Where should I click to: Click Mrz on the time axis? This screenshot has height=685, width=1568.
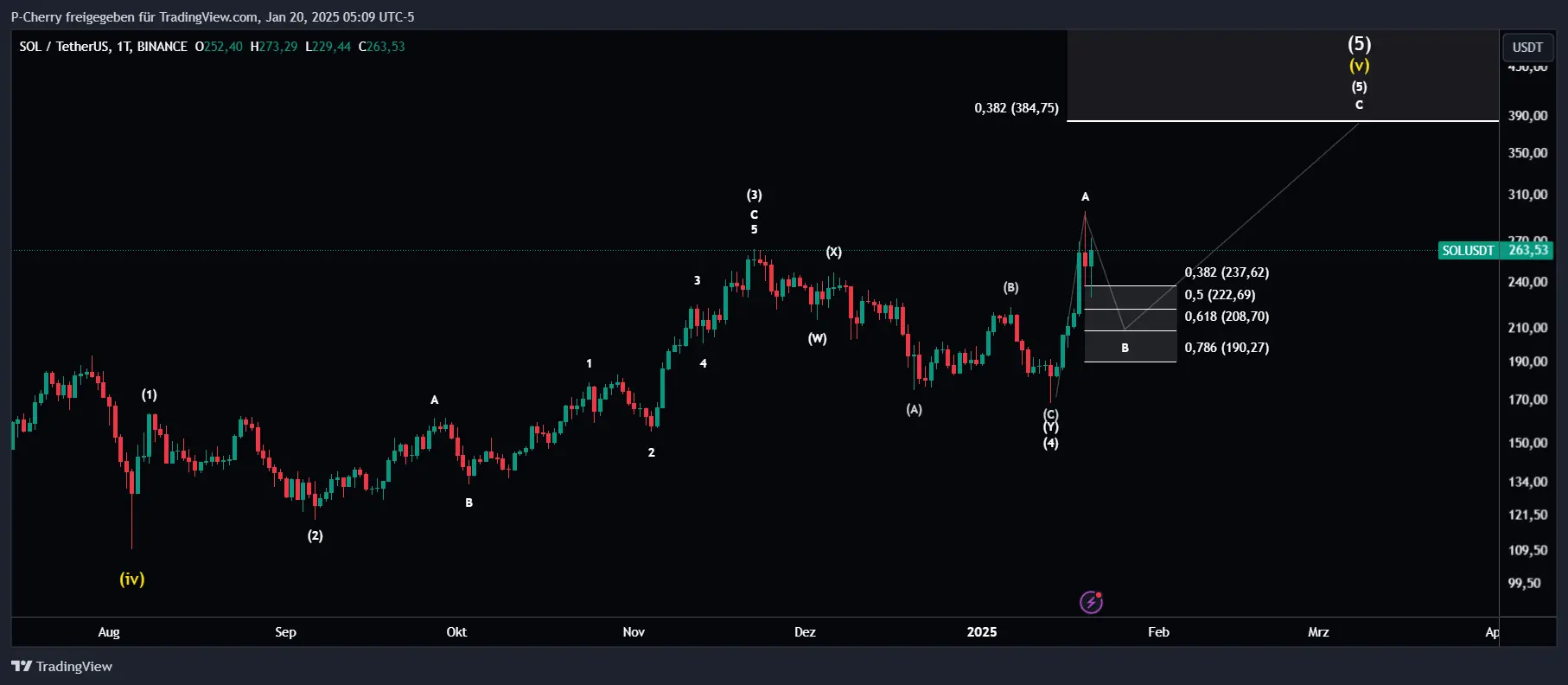click(1318, 632)
